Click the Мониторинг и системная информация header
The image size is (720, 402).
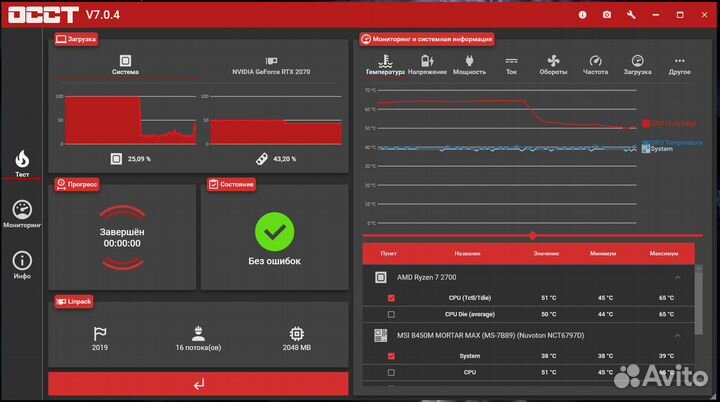427,39
